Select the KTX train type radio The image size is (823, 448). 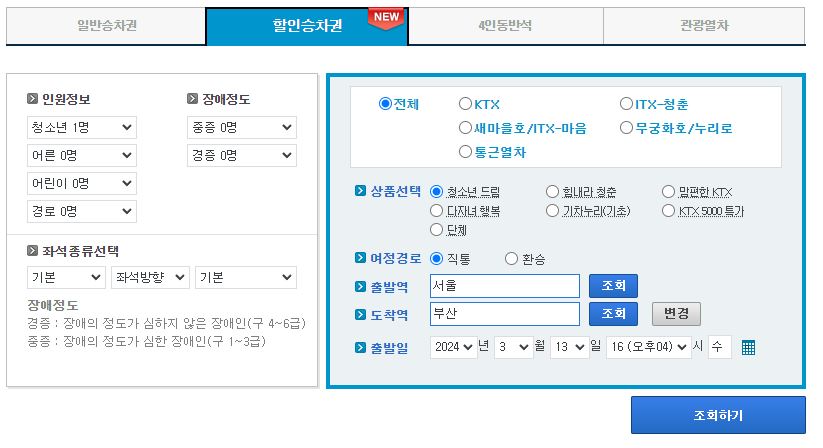pos(465,103)
